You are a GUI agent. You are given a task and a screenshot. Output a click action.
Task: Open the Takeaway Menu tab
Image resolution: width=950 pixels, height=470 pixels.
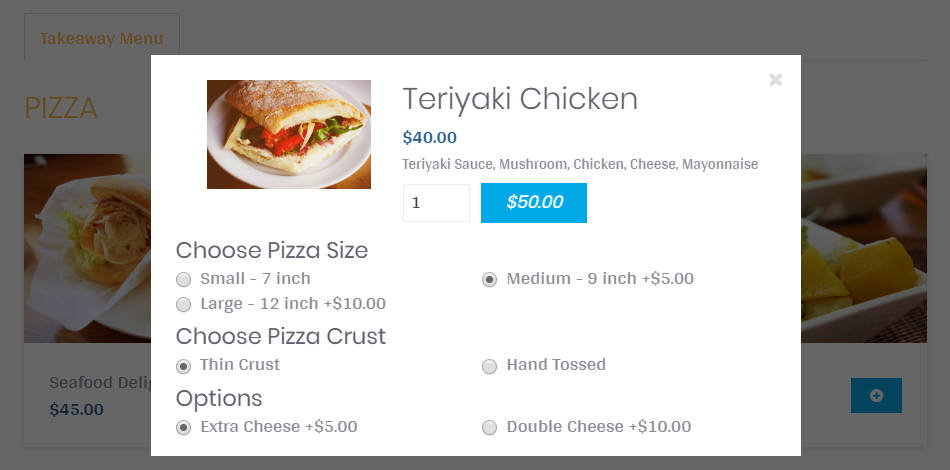point(101,39)
